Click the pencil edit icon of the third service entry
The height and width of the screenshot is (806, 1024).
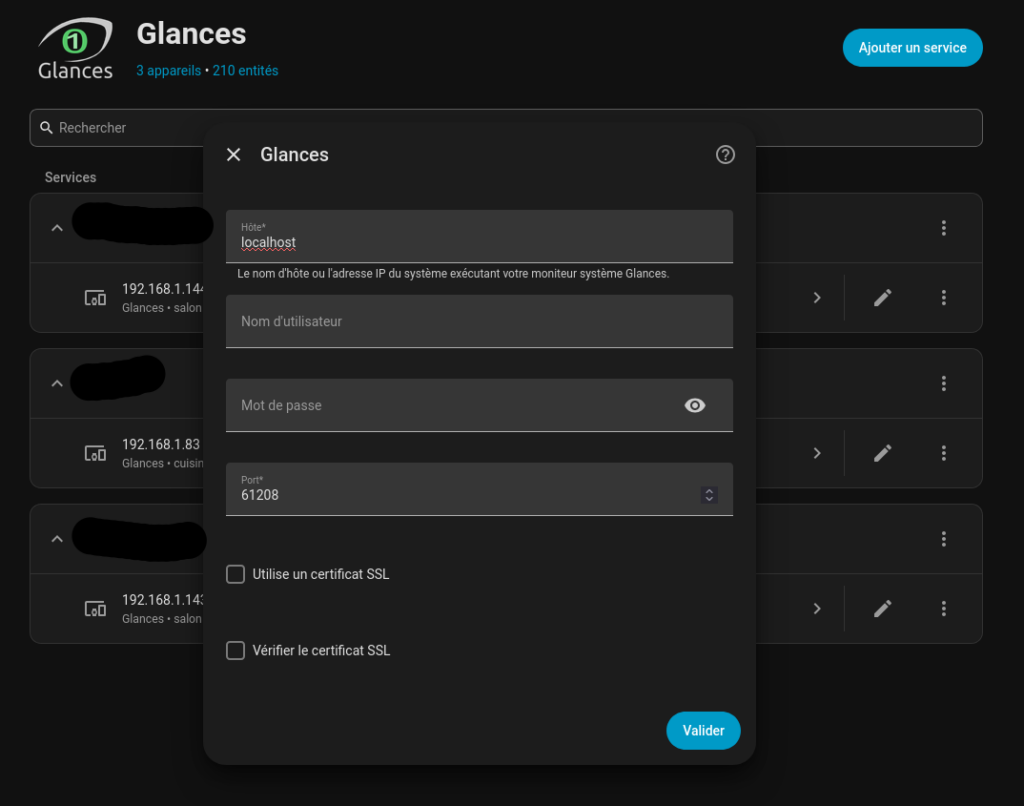click(882, 609)
